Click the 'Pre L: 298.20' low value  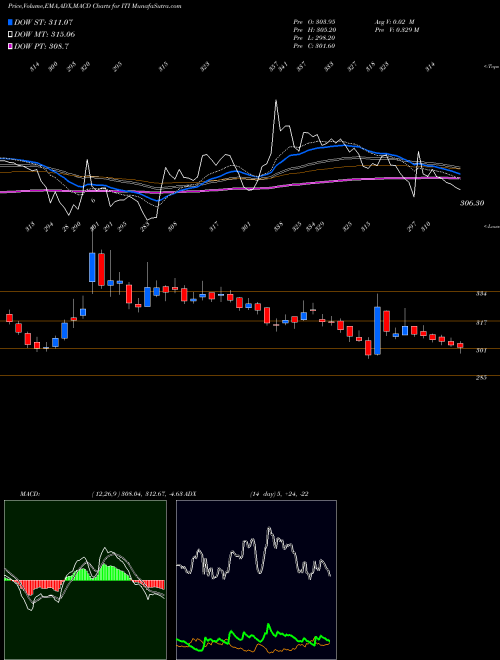coord(314,38)
